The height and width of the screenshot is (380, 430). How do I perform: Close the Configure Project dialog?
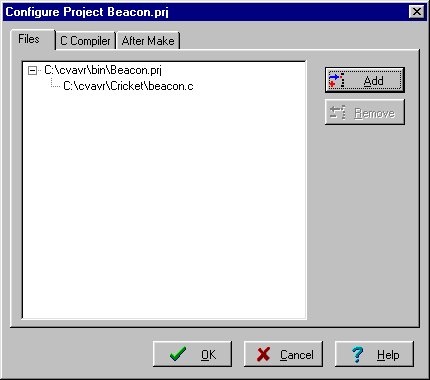click(416, 12)
